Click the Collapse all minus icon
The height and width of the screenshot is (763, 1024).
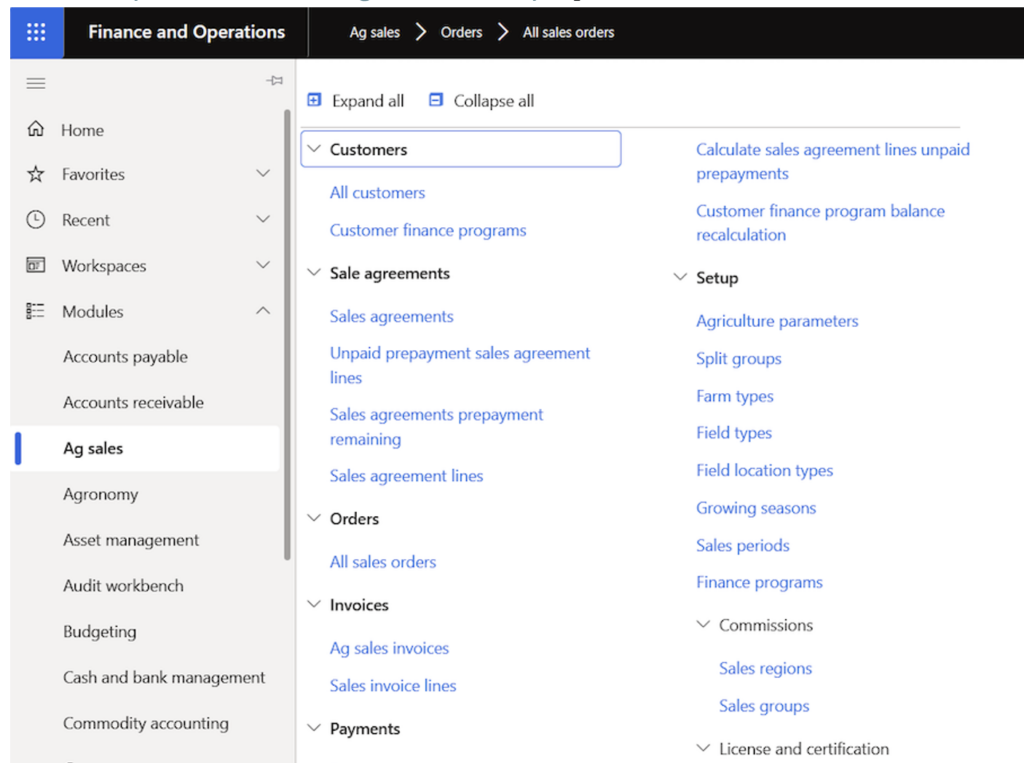(x=436, y=100)
